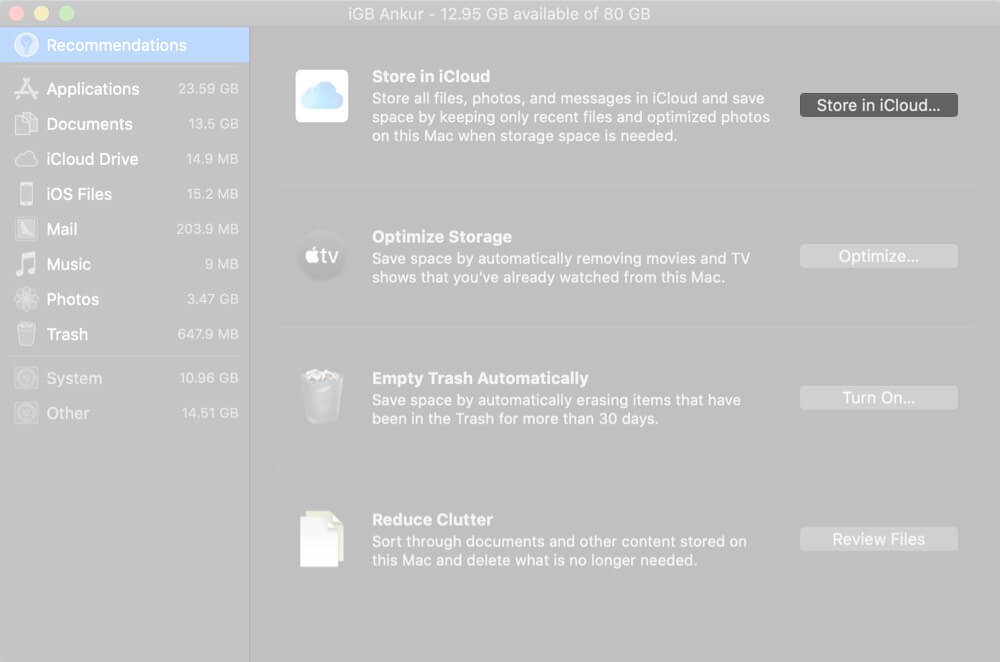Click the 10.96 GB System size
The height and width of the screenshot is (662, 1000).
pos(209,378)
